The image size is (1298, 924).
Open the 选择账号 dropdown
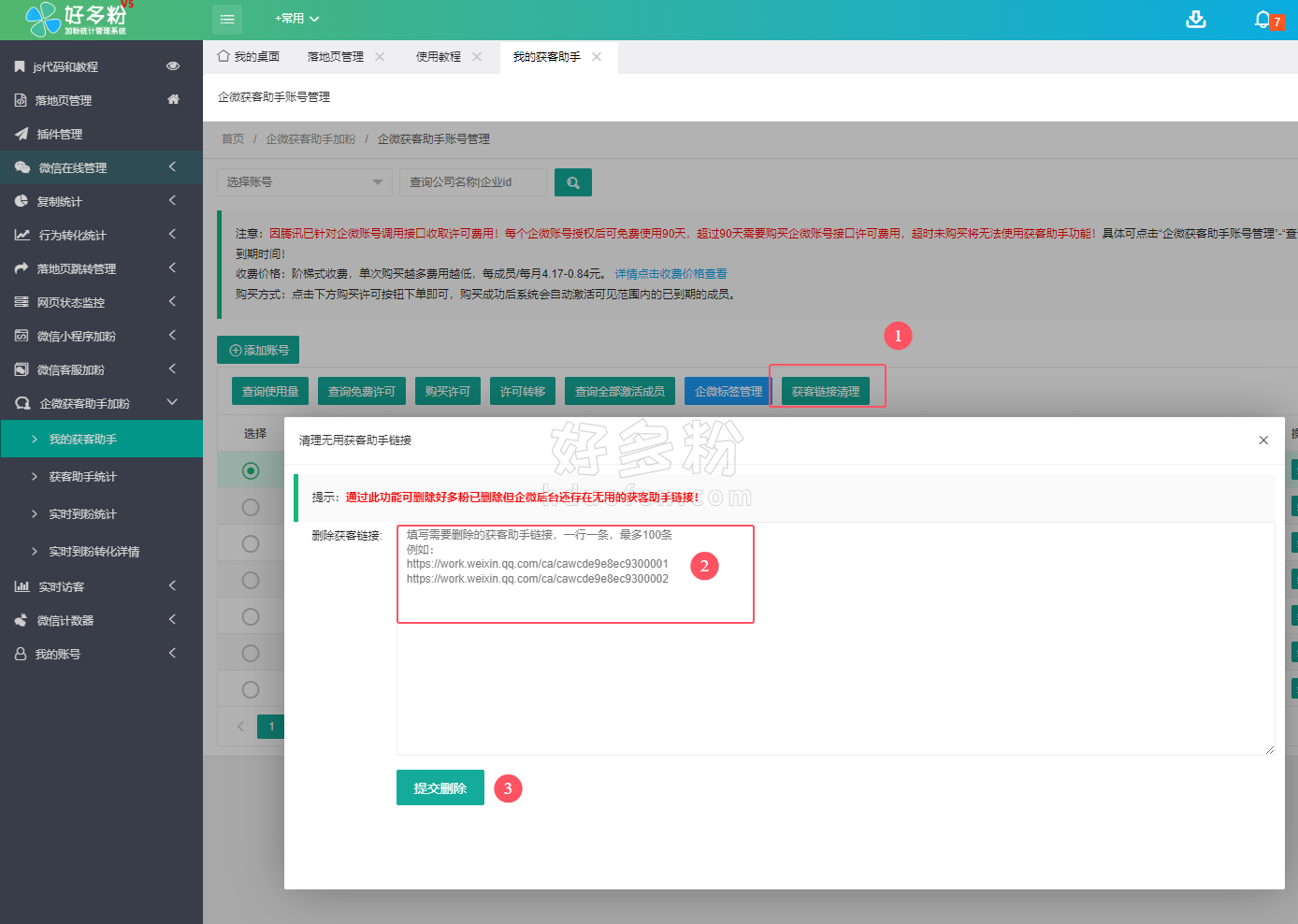coord(305,182)
